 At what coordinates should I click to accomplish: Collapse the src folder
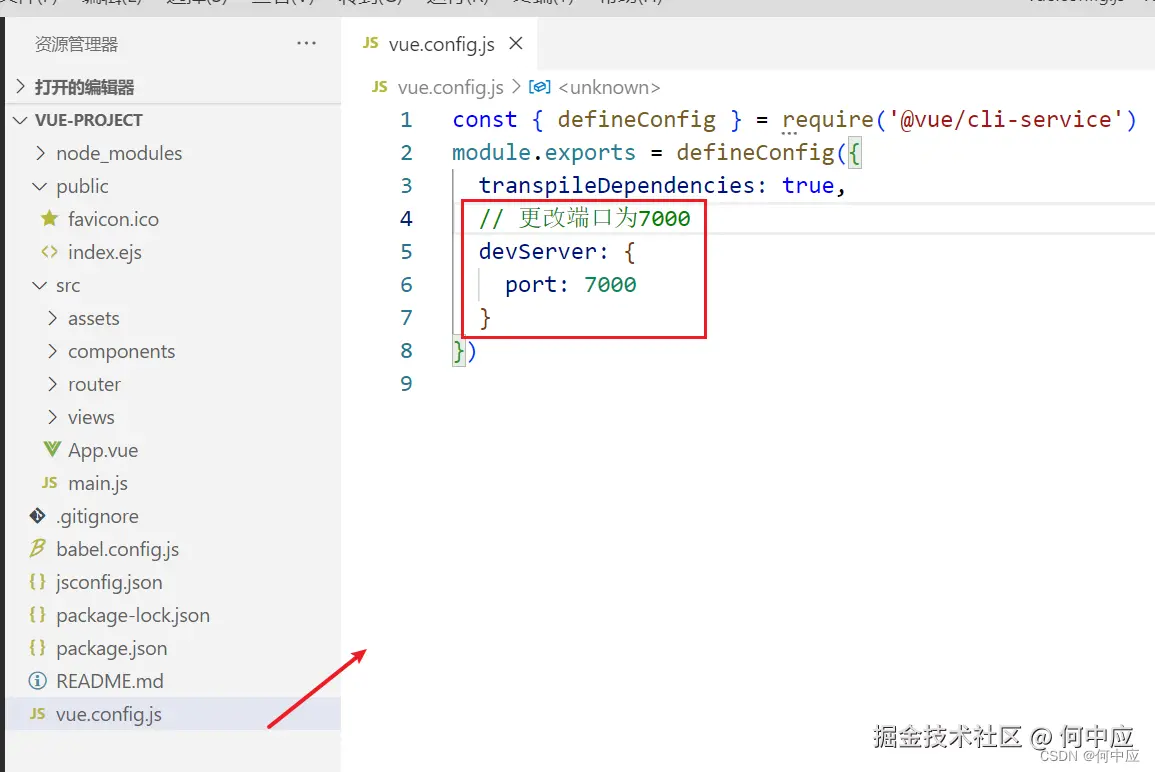40,285
